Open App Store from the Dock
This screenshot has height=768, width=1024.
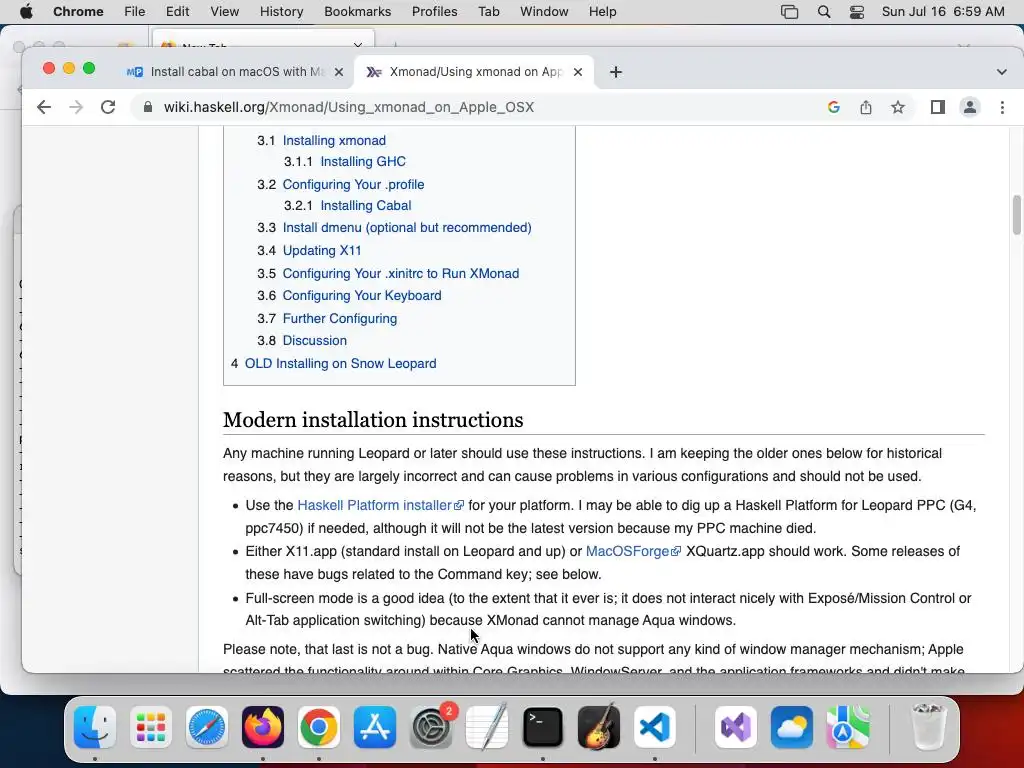(375, 727)
